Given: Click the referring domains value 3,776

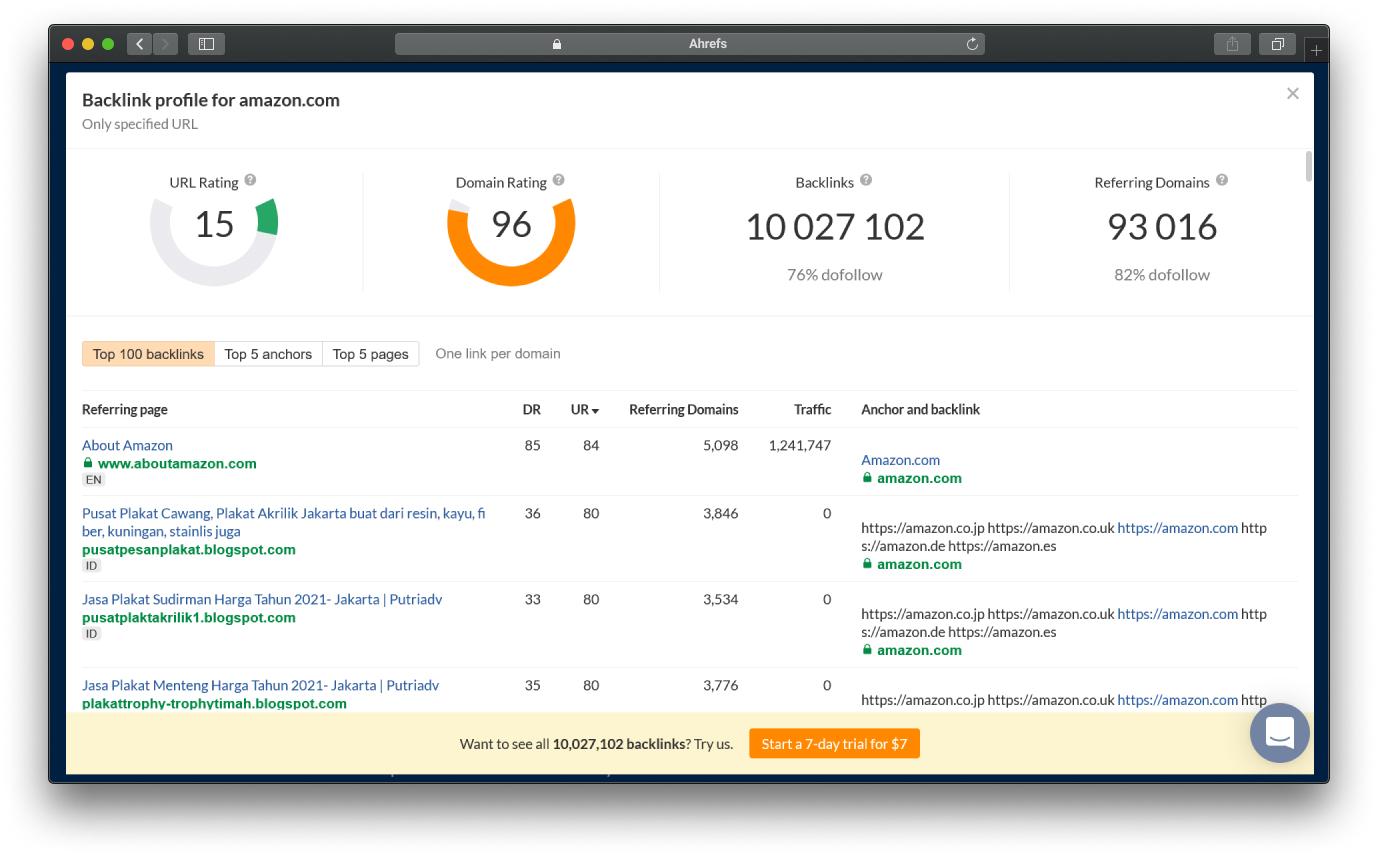Looking at the screenshot, I should pyautogui.click(x=720, y=686).
